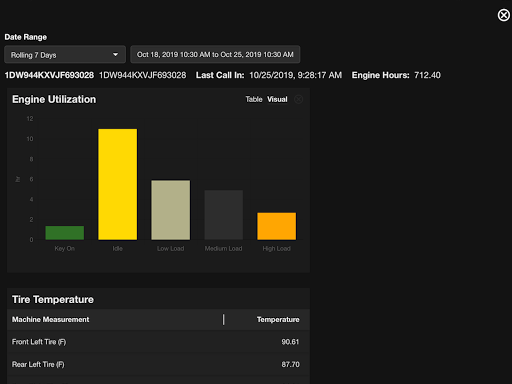This screenshot has width=512, height=384.
Task: Open the date range picker field
Action: 215,55
